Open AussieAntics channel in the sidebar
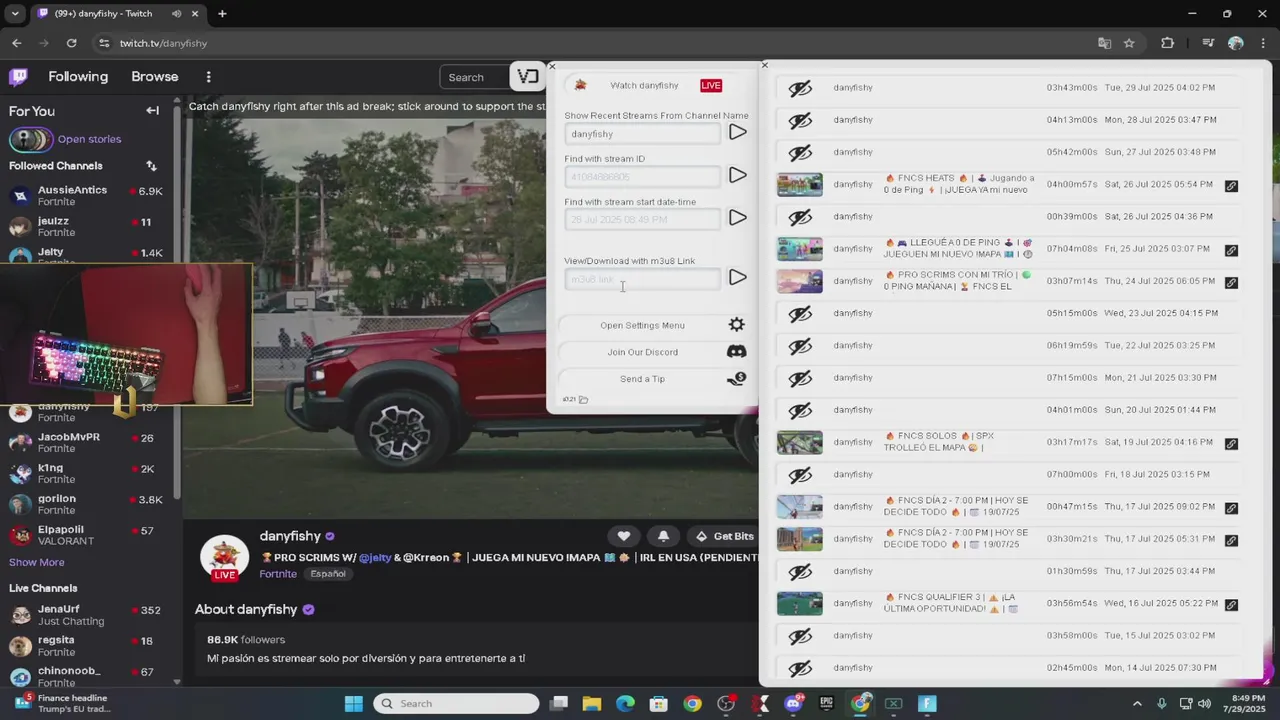Viewport: 1280px width, 720px height. (85, 196)
